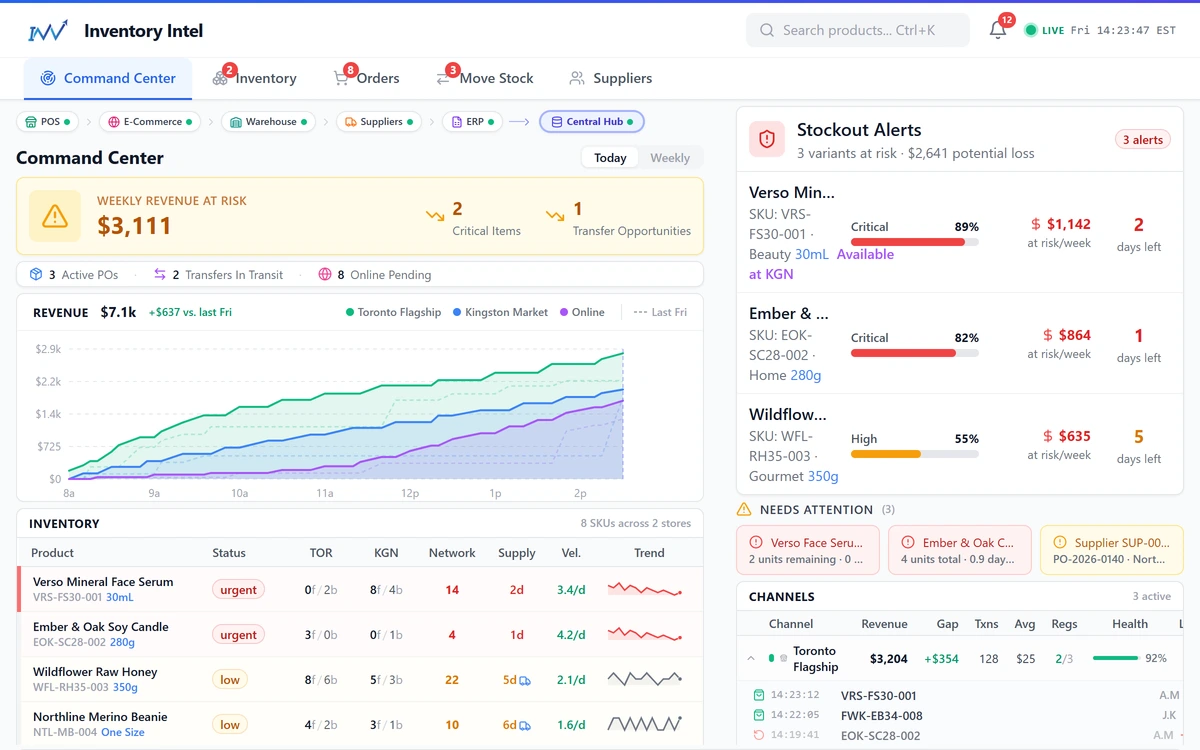Viewport: 1200px width, 750px height.
Task: Click the Ember & Oak Soy Candle product name
Action: click(101, 627)
